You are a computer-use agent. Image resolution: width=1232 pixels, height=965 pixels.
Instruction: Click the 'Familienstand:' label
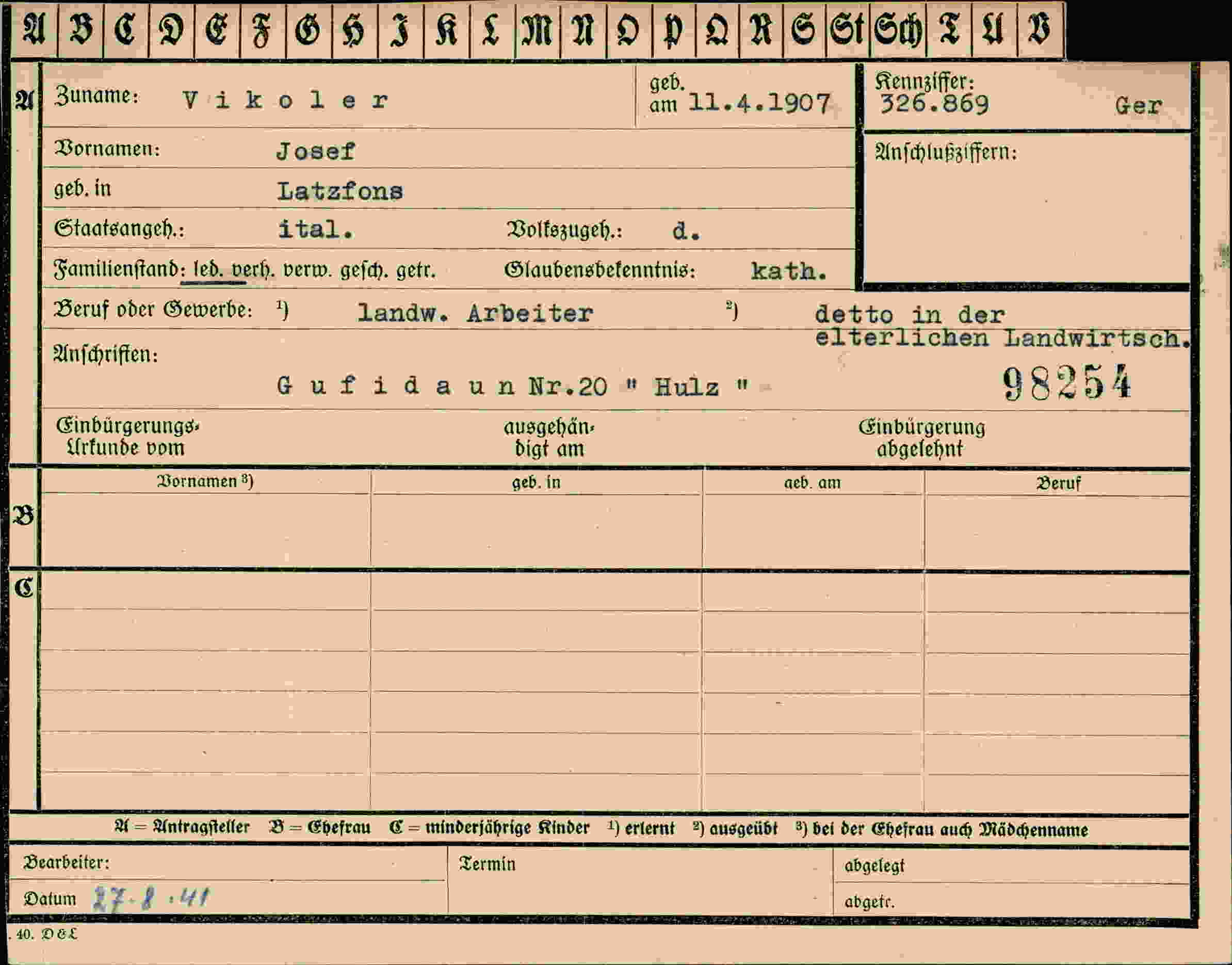pyautogui.click(x=119, y=269)
